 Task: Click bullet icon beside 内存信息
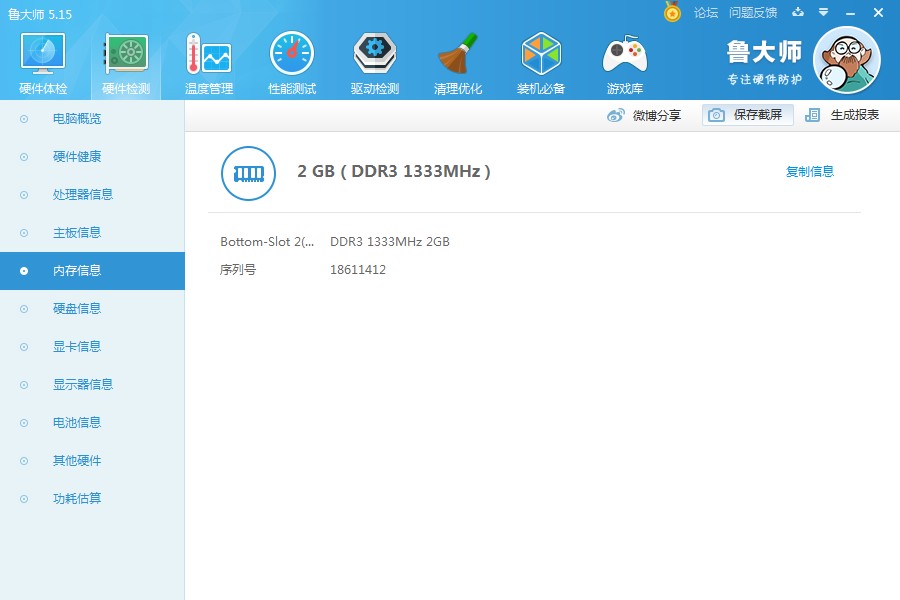(24, 271)
